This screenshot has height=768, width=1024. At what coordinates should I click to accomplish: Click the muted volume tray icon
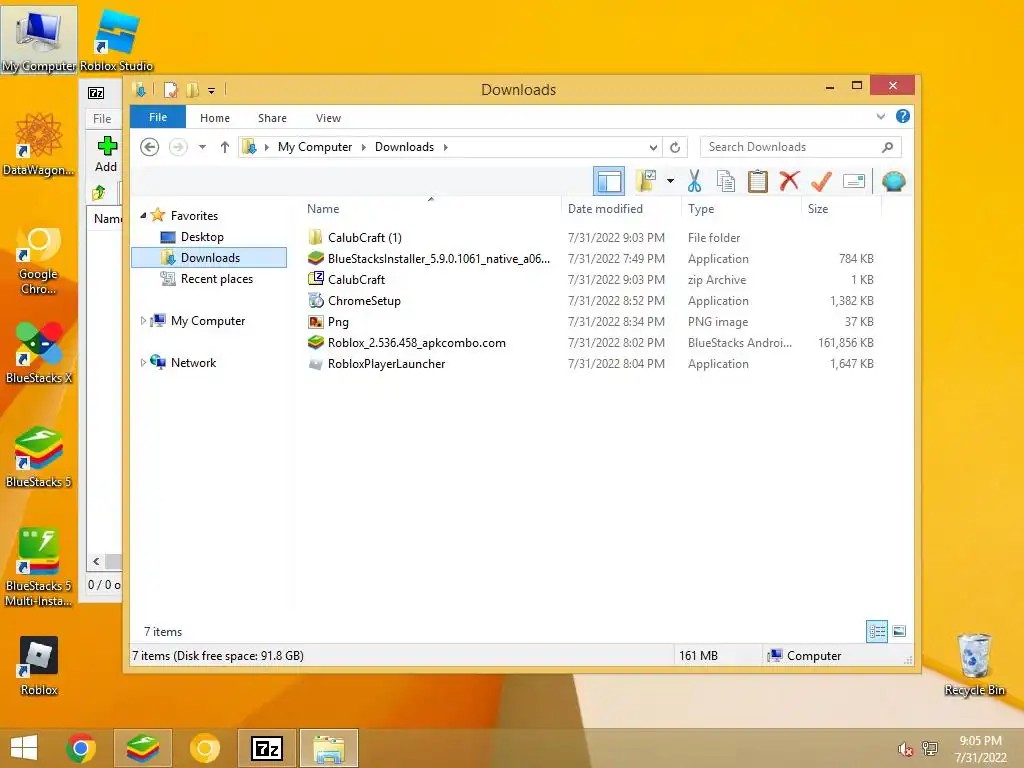pos(905,748)
